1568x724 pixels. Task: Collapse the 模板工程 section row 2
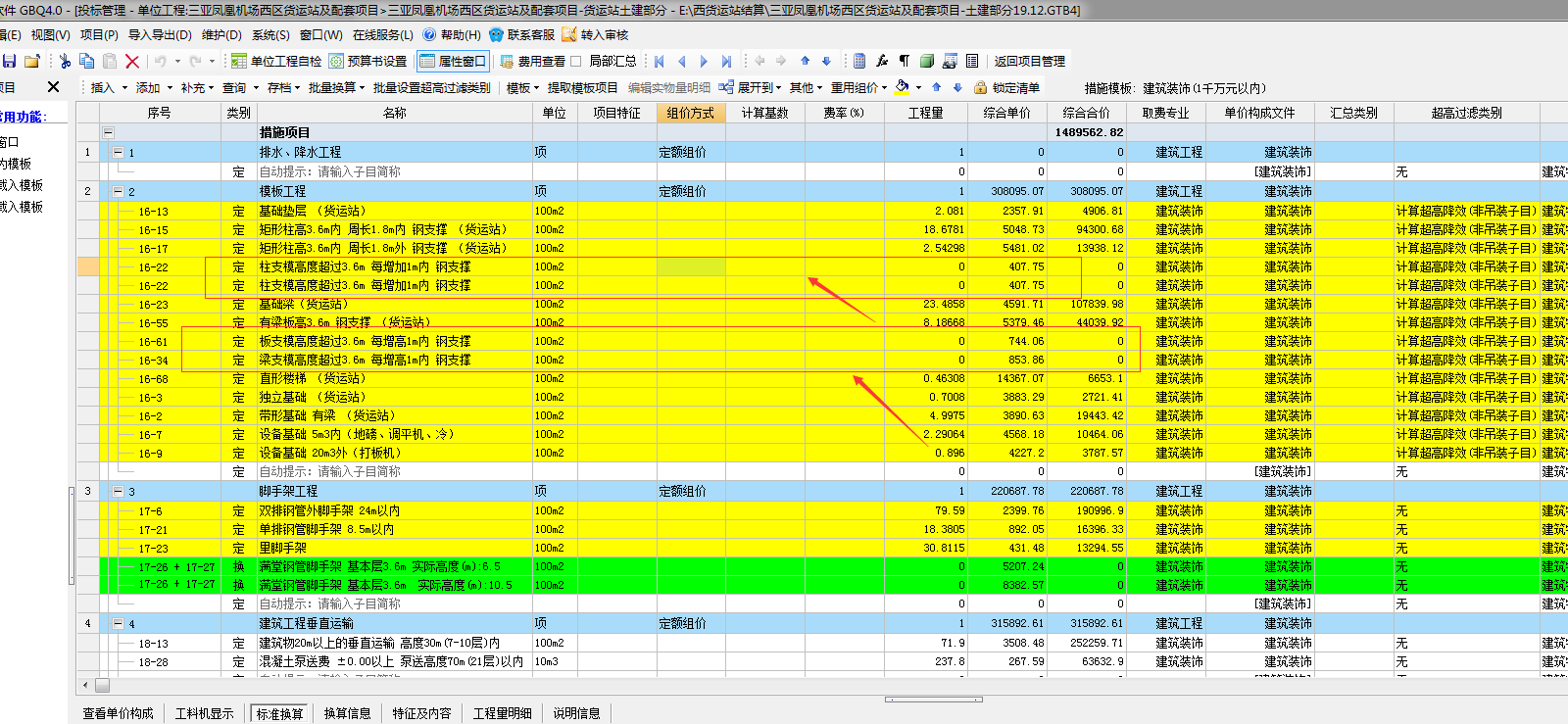tap(119, 191)
